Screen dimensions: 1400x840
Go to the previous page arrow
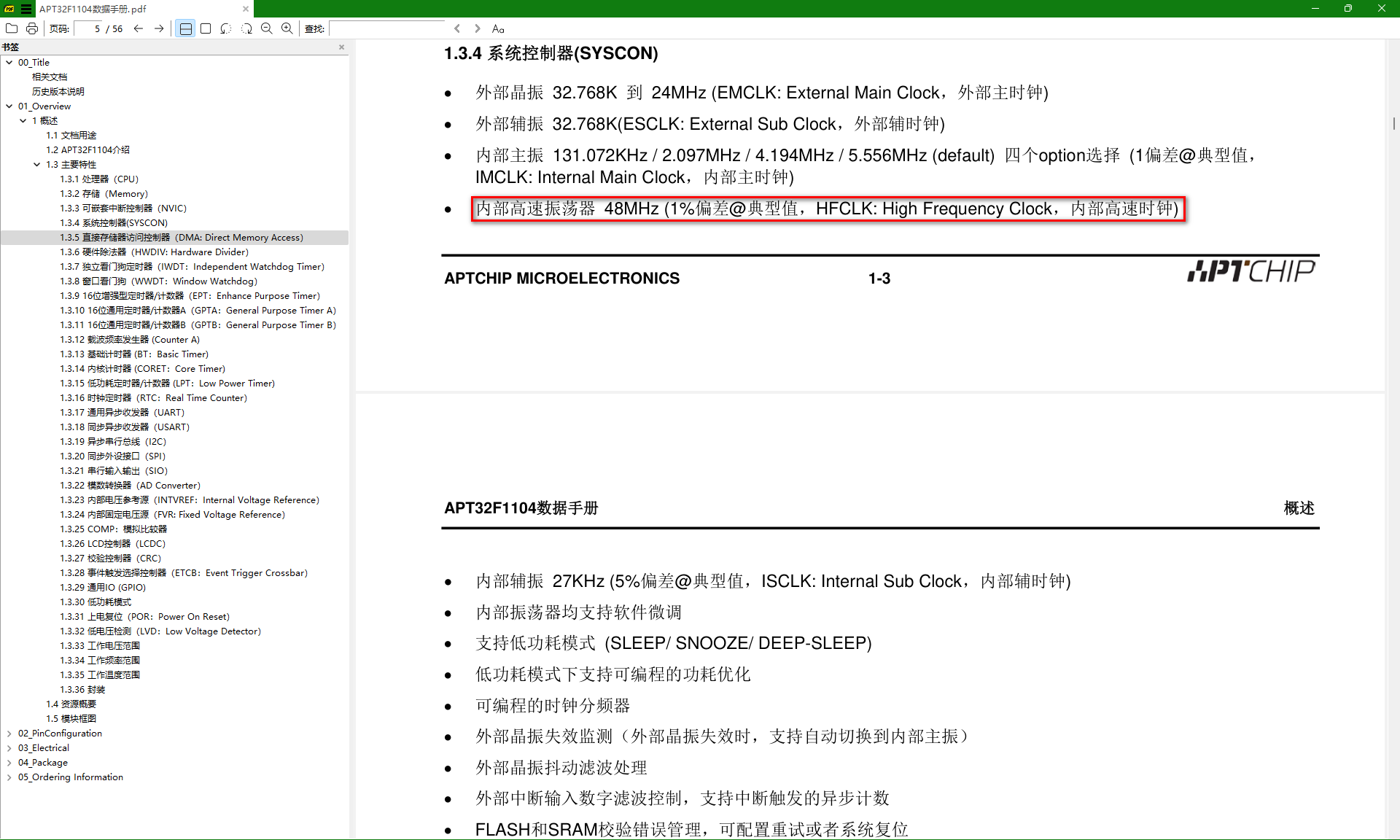click(139, 28)
